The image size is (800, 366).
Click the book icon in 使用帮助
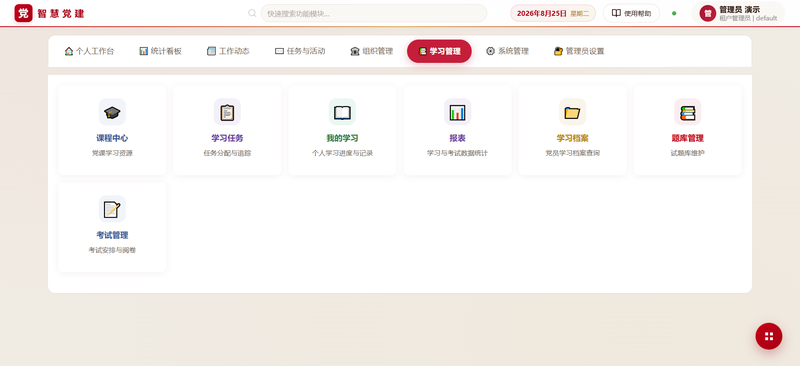point(616,13)
